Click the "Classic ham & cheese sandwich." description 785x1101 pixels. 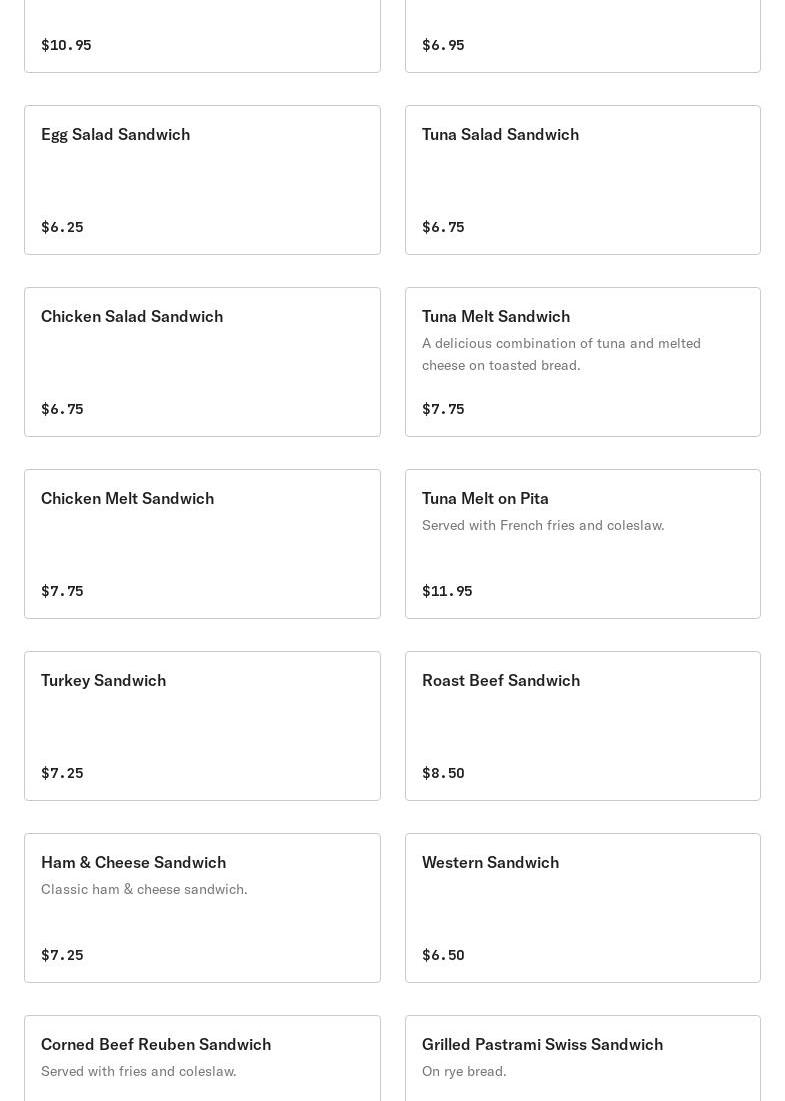144,889
